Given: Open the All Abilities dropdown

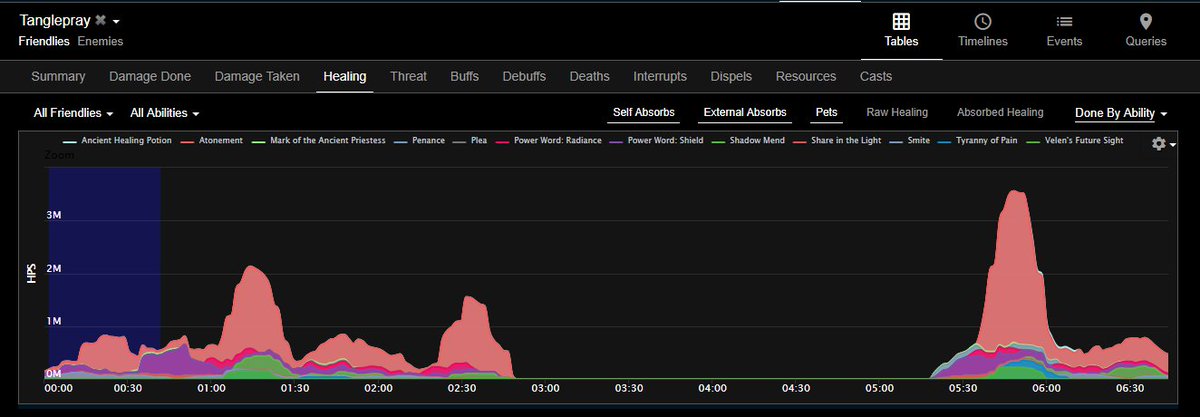Looking at the screenshot, I should (165, 113).
